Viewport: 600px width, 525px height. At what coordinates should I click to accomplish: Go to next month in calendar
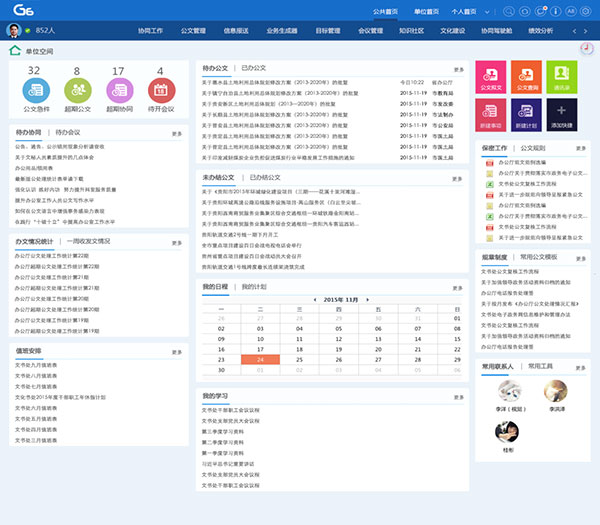tap(367, 300)
